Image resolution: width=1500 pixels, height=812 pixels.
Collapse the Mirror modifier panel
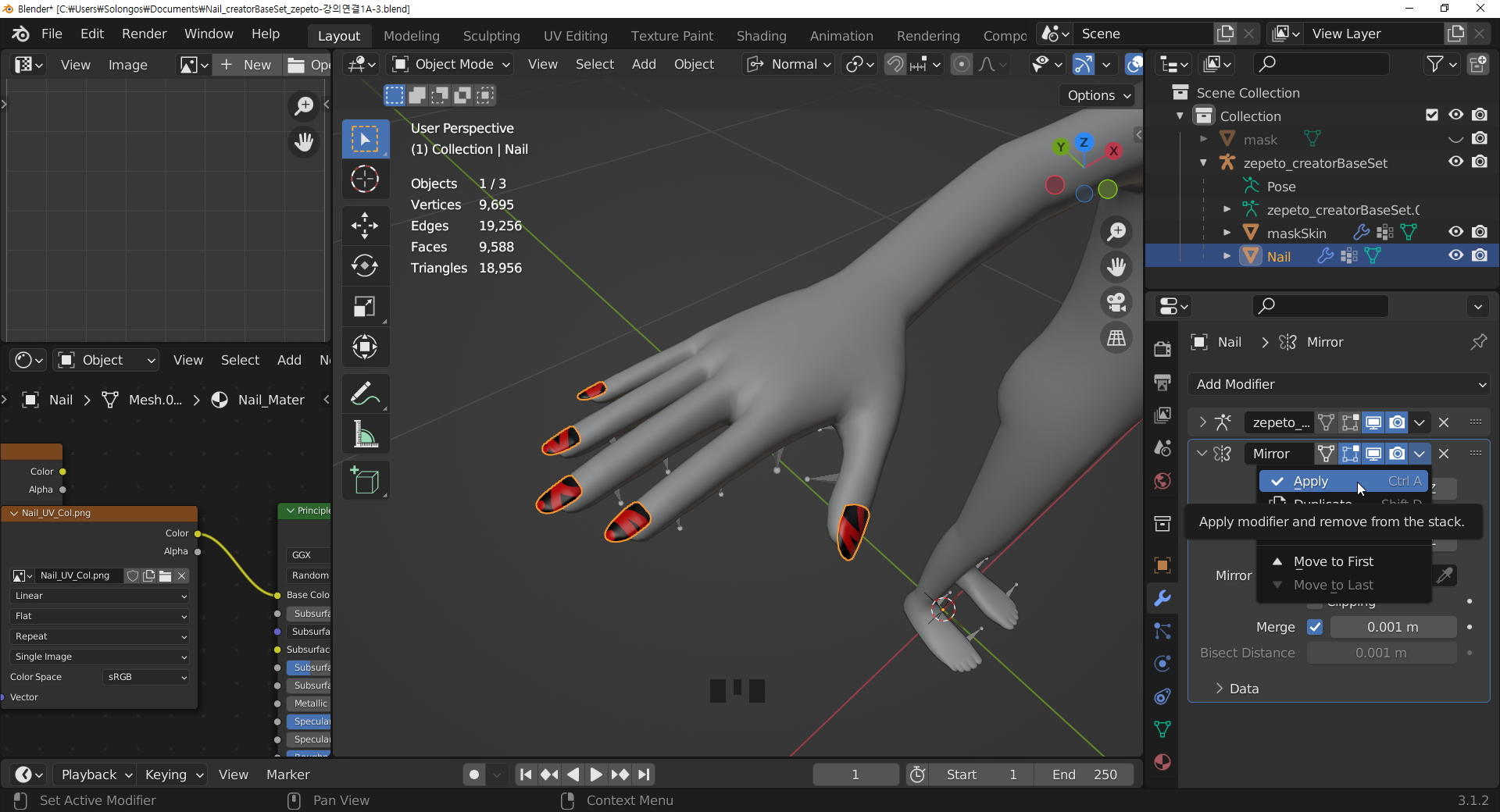[x=1202, y=454]
